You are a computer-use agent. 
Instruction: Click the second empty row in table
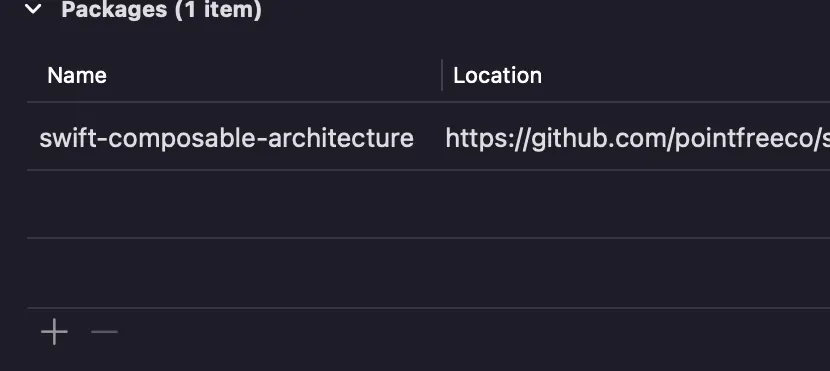point(428,273)
